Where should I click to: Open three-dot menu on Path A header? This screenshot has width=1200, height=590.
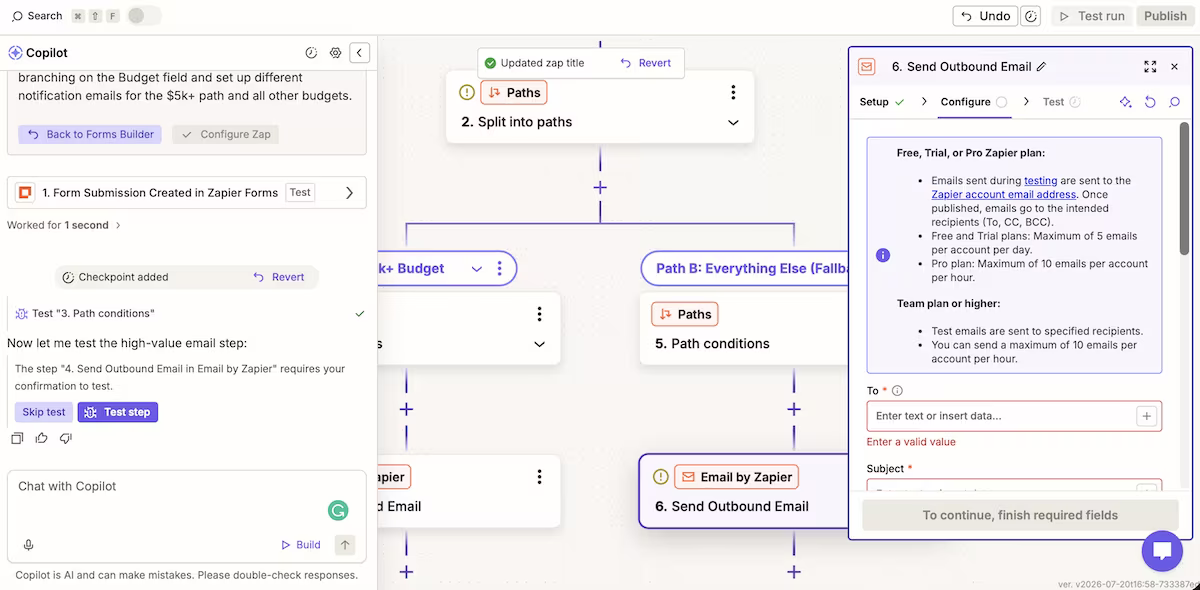[x=500, y=268]
